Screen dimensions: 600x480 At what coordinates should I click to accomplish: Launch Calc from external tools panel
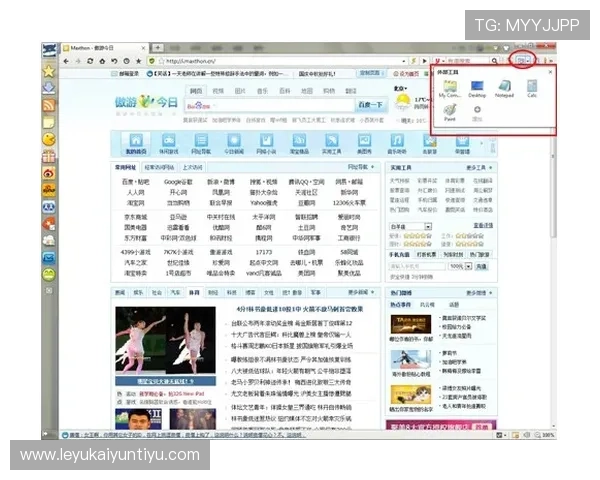(532, 89)
